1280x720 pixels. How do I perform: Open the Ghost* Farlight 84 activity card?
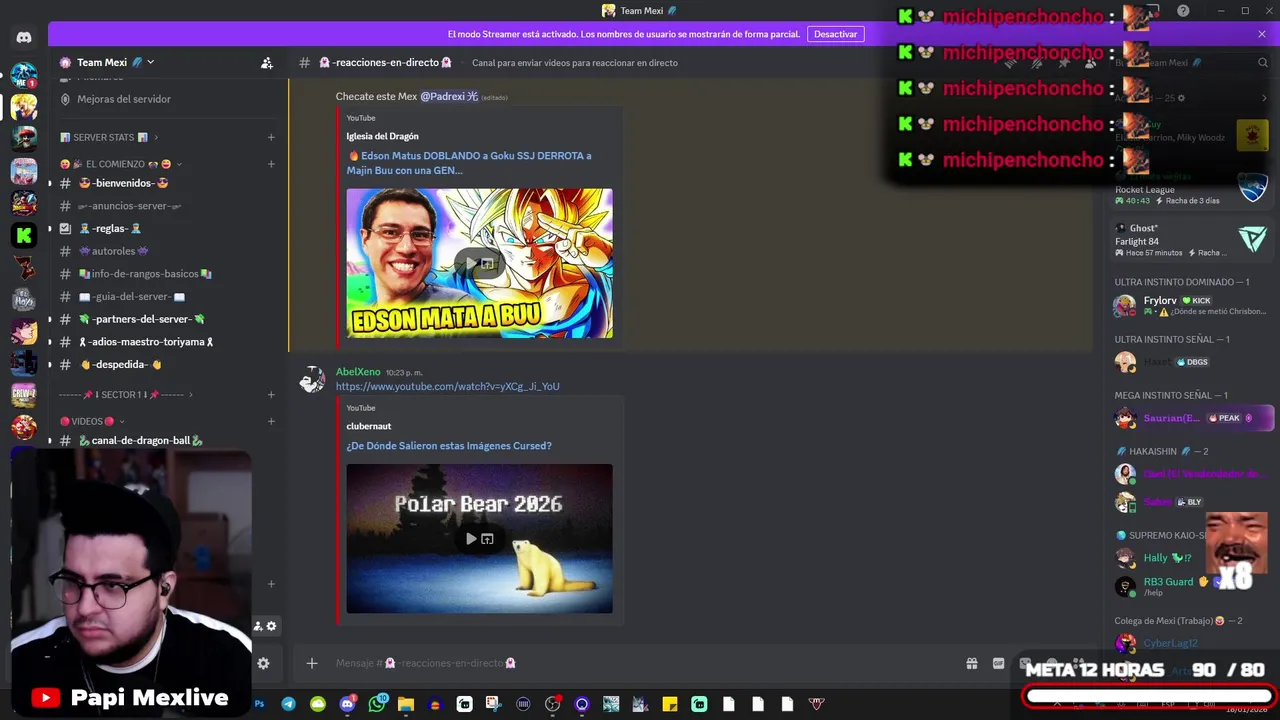[1191, 240]
